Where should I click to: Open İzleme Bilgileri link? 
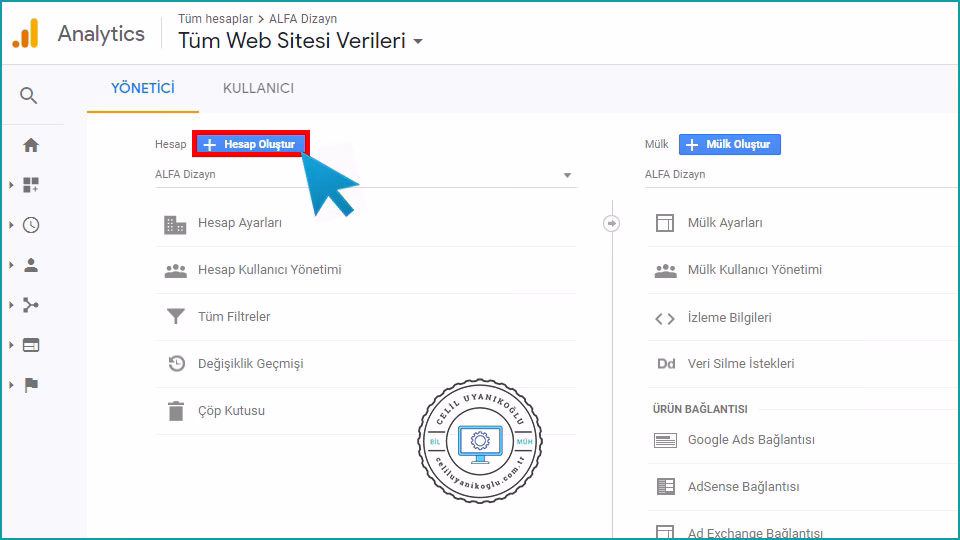[729, 318]
